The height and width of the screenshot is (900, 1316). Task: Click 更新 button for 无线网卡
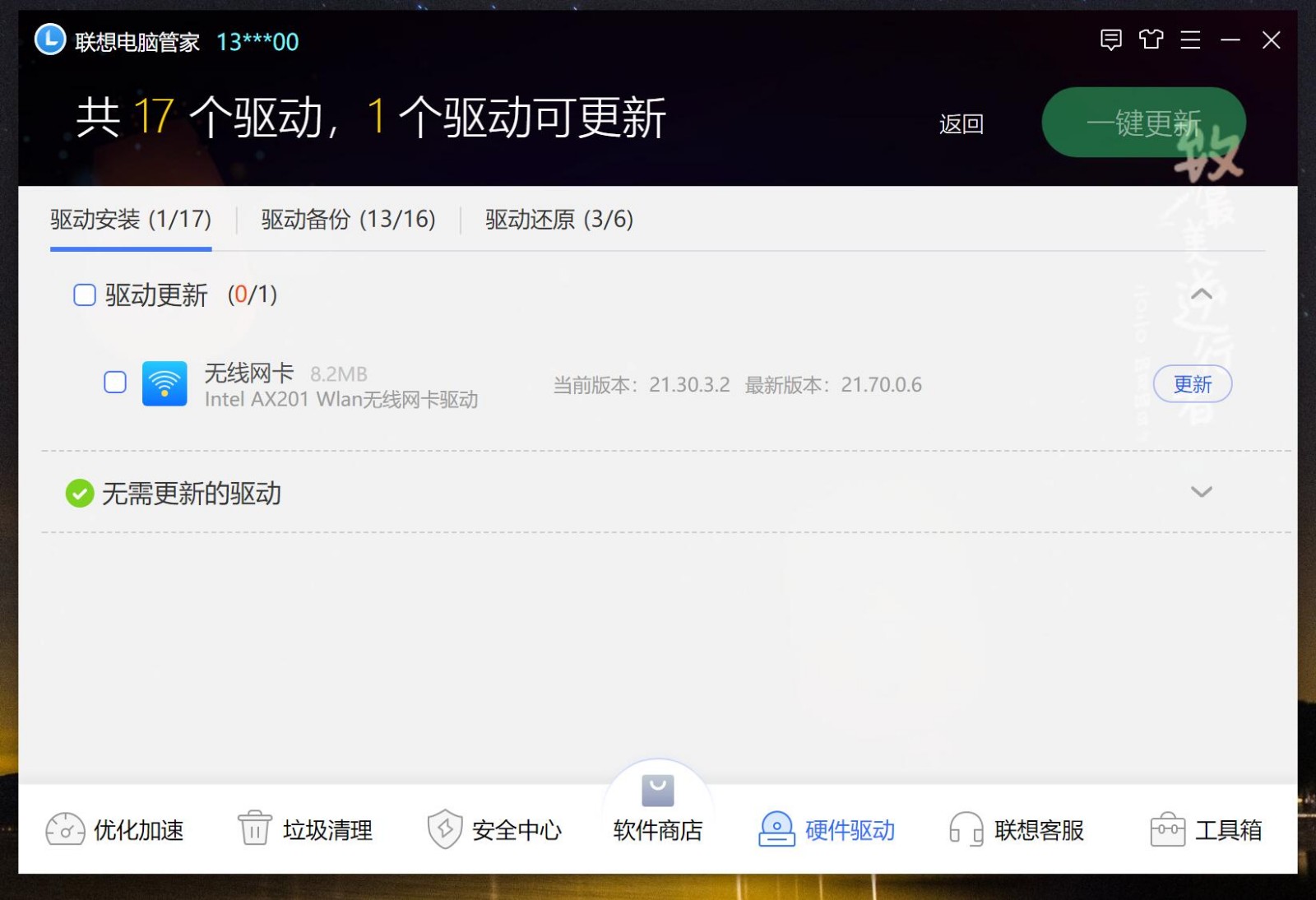pyautogui.click(x=1193, y=384)
